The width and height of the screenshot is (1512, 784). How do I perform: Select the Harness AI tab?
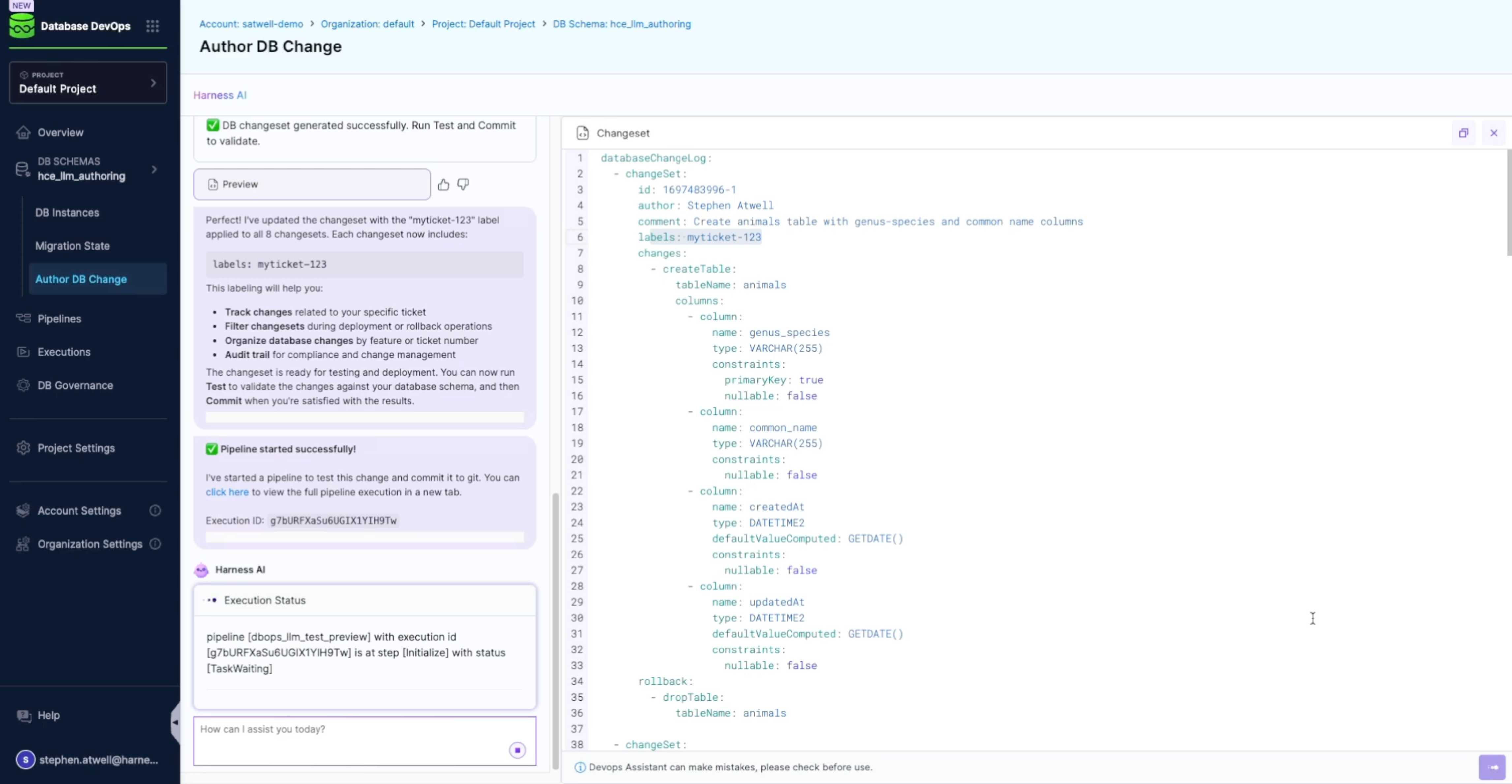pos(220,95)
